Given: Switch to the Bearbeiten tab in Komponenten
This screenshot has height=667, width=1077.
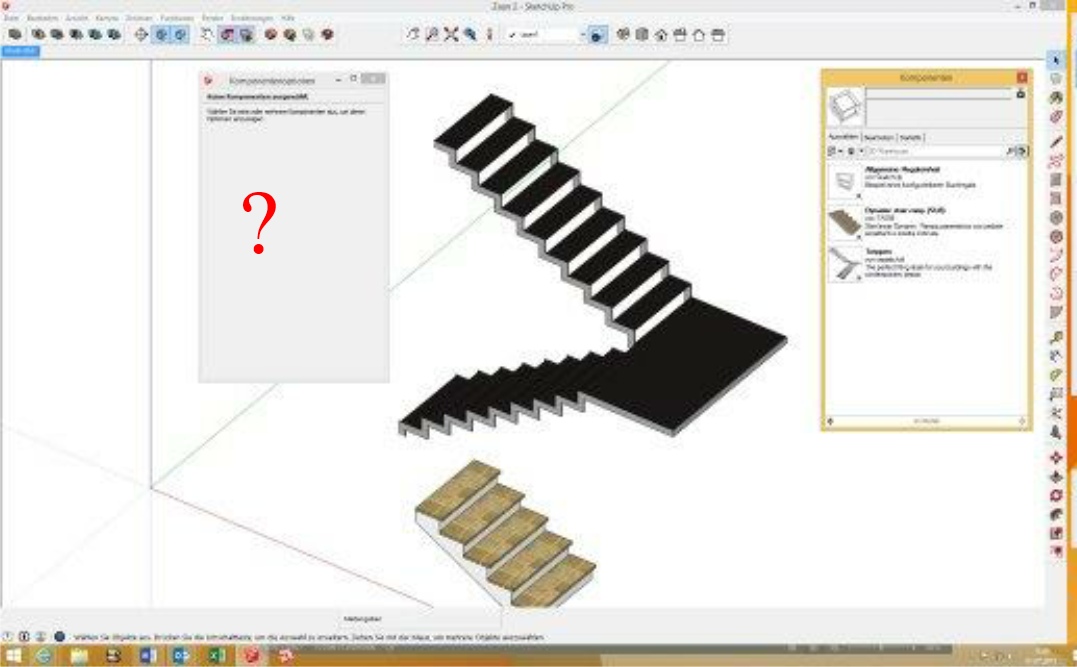Looking at the screenshot, I should tap(878, 137).
